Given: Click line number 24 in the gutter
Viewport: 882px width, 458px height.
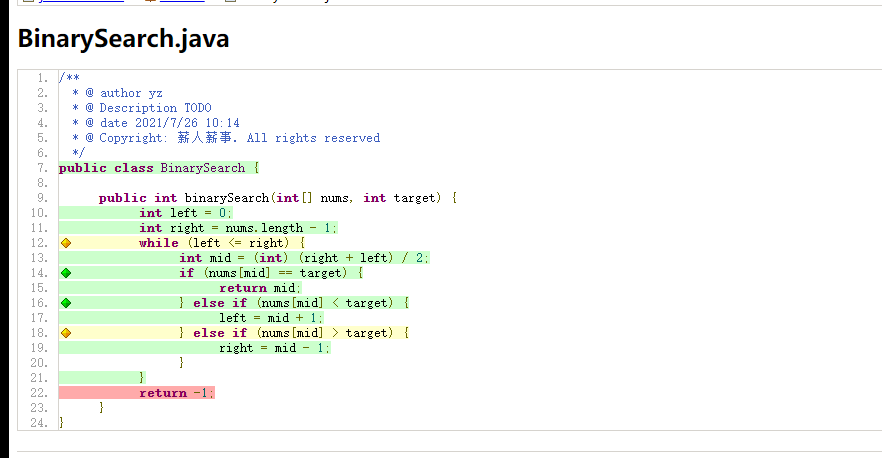Looking at the screenshot, I should pyautogui.click(x=39, y=423).
